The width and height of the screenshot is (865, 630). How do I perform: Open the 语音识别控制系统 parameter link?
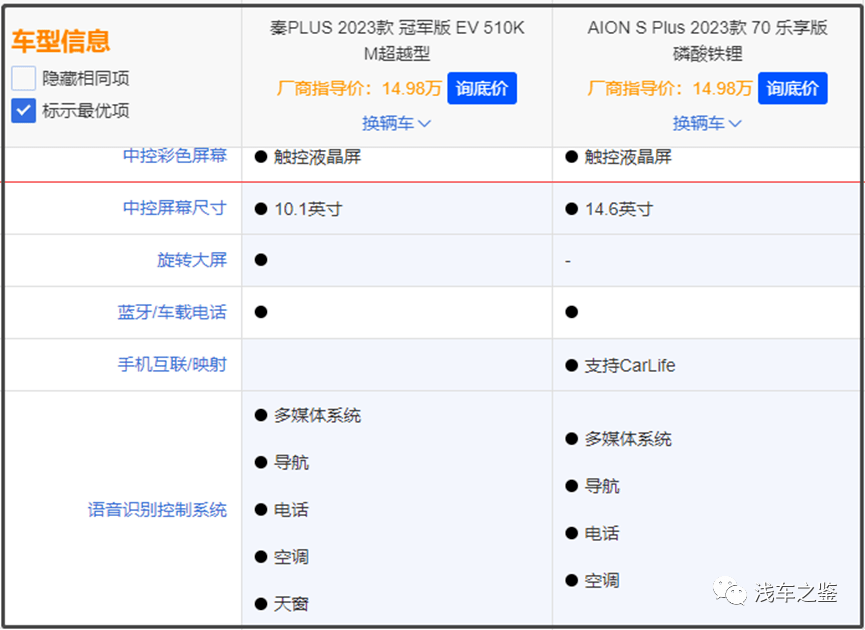click(158, 509)
